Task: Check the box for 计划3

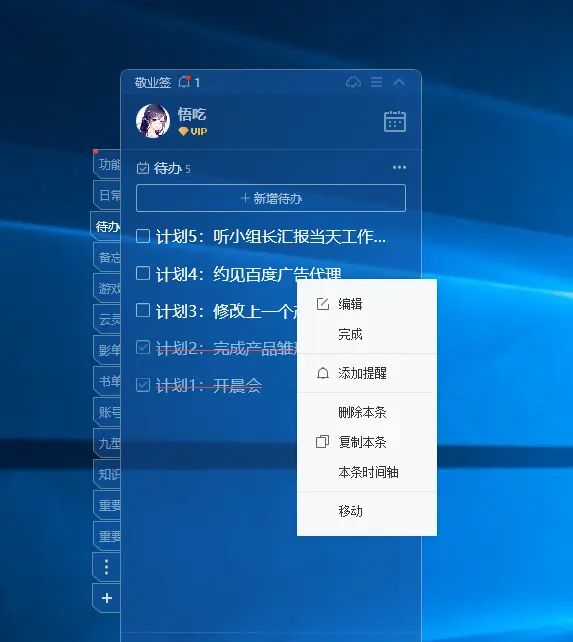Action: coord(143,310)
